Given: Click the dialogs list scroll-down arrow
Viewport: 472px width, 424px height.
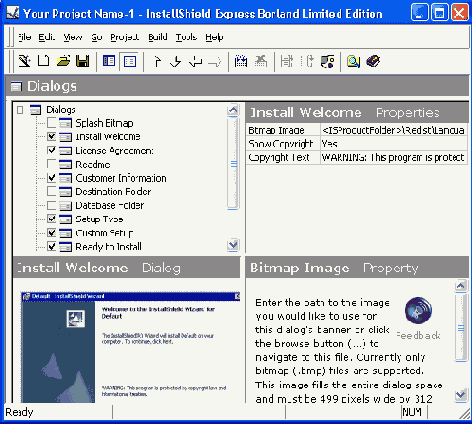Looking at the screenshot, I should 233,245.
